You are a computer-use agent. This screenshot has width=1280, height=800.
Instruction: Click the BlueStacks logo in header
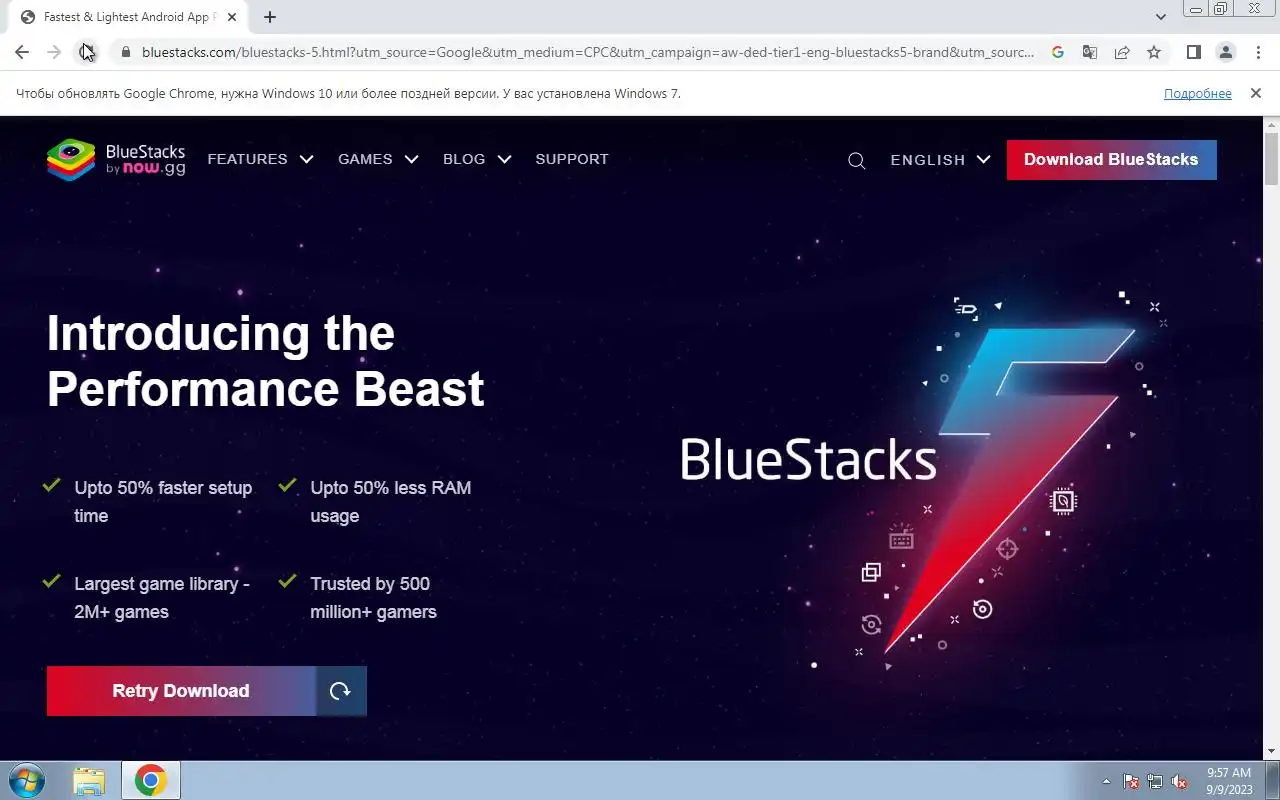(x=116, y=160)
